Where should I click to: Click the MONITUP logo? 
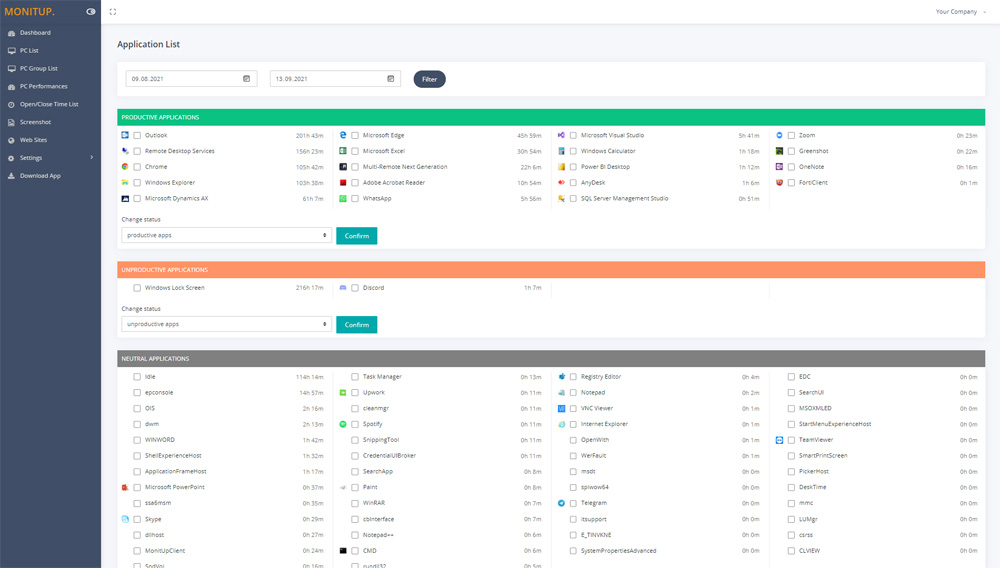coord(29,11)
